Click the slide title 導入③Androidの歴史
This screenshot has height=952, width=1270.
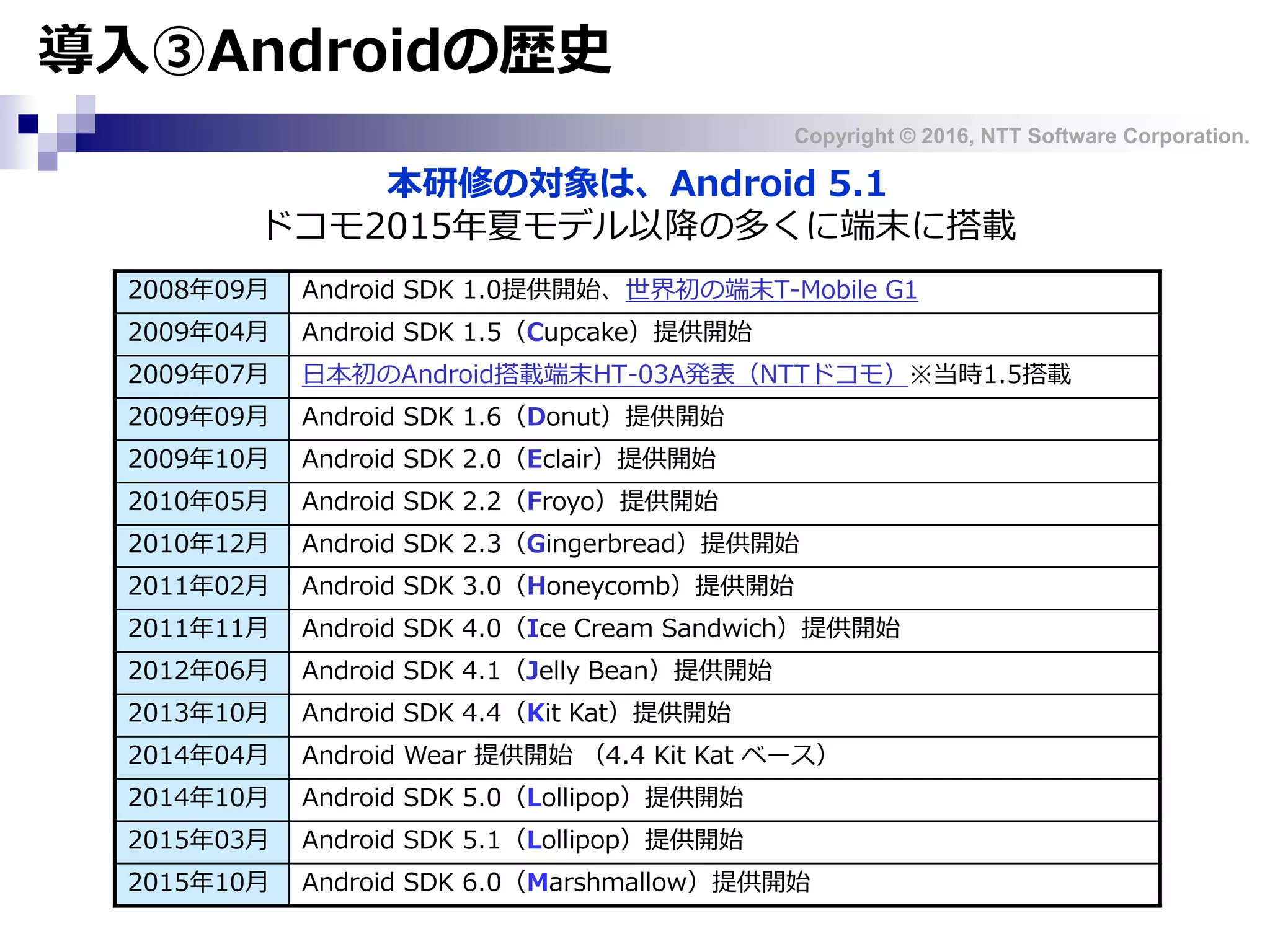tap(325, 51)
